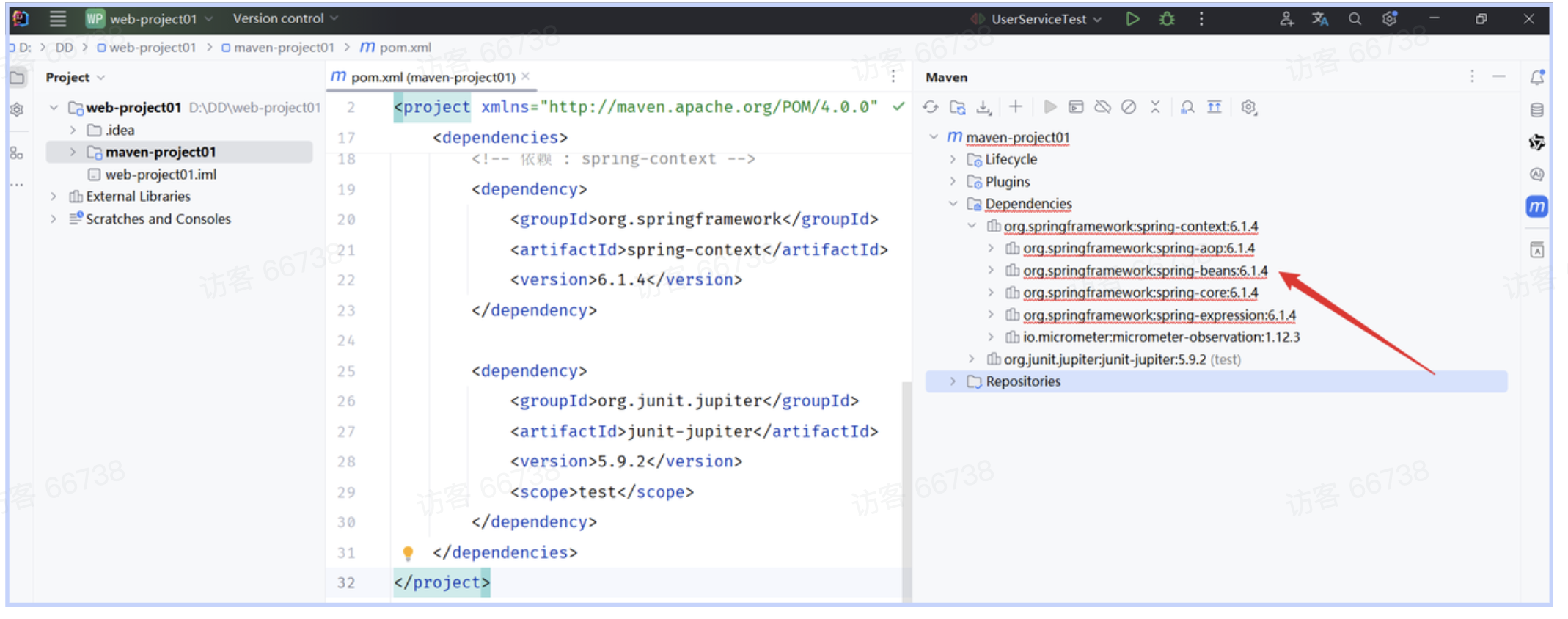
Task: Debug UserServiceTest configuration
Action: 1167,19
